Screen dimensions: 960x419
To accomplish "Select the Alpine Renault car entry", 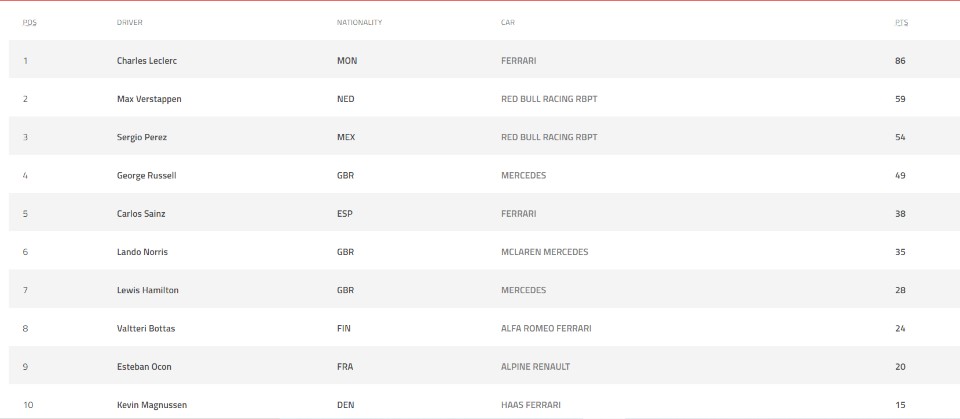I will tap(535, 366).
